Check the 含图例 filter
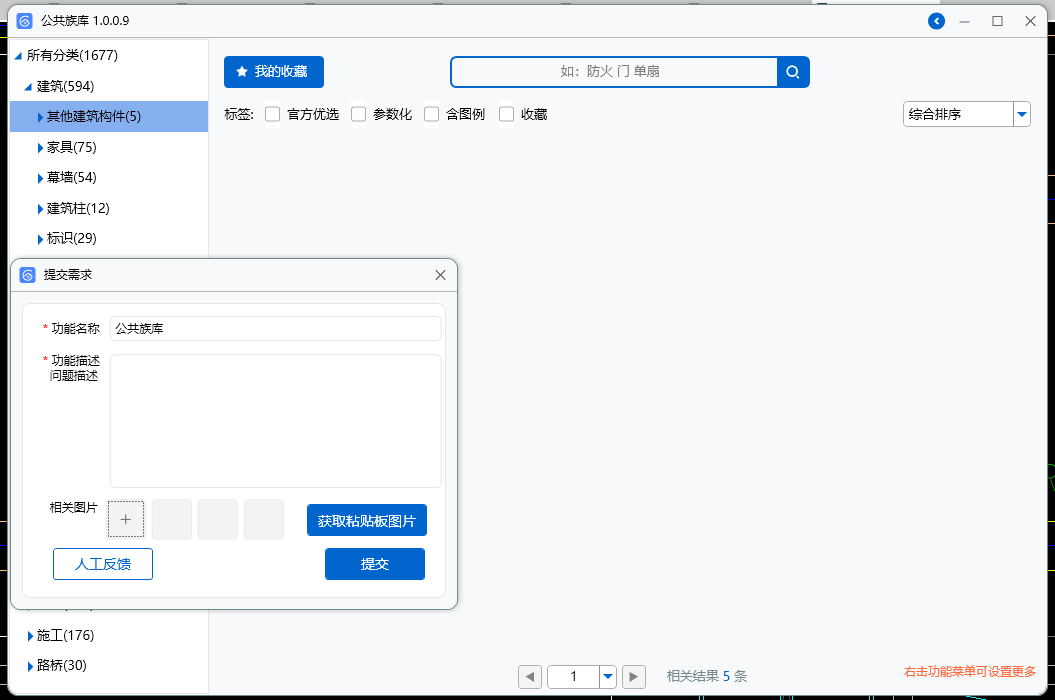This screenshot has width=1055, height=700. (432, 114)
